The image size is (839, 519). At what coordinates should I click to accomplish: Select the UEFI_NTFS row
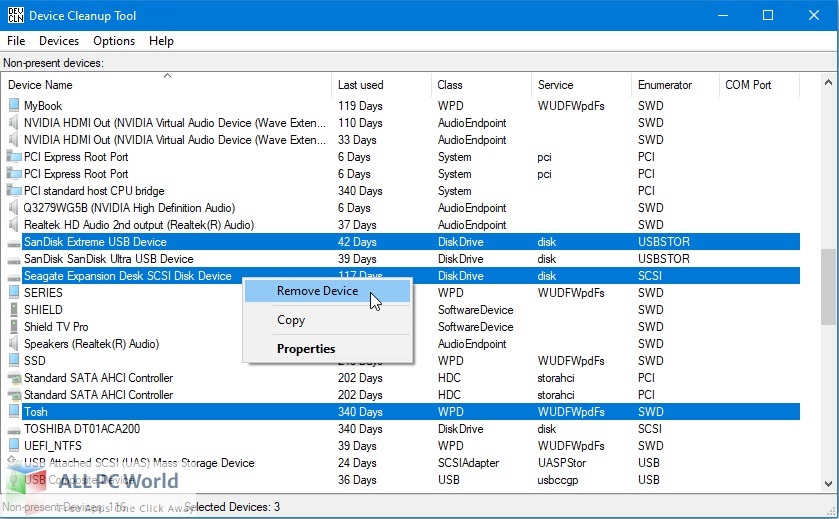point(402,446)
